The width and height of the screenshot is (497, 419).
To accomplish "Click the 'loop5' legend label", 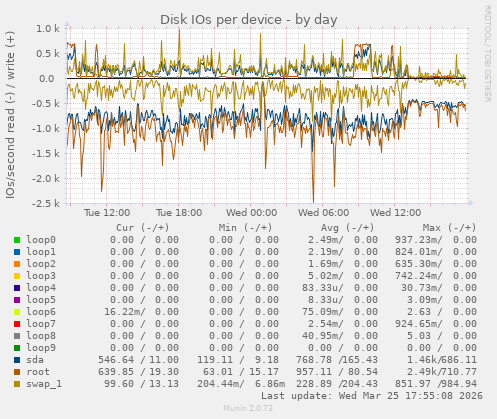I will click(41, 300).
